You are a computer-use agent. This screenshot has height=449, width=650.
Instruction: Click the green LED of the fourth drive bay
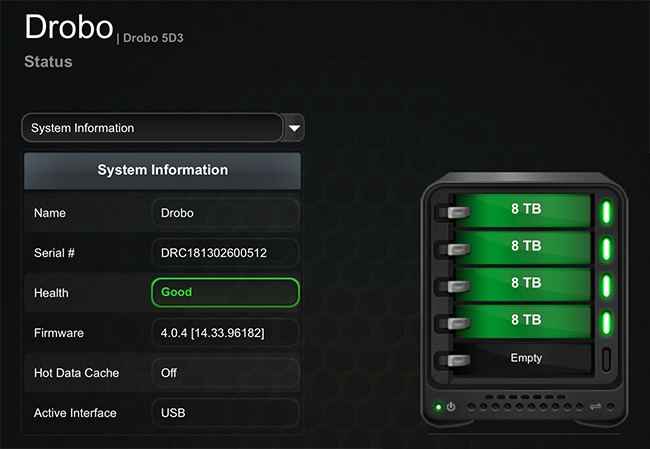(606, 323)
